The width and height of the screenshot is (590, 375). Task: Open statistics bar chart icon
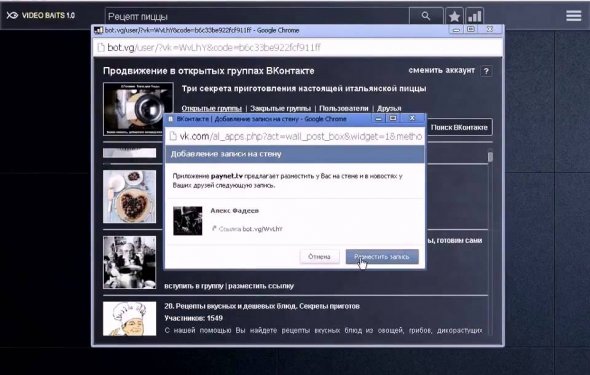(x=474, y=16)
